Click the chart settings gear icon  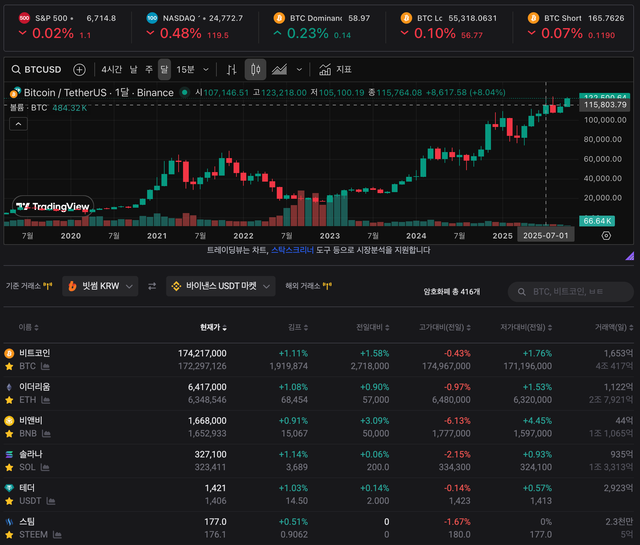(606, 236)
